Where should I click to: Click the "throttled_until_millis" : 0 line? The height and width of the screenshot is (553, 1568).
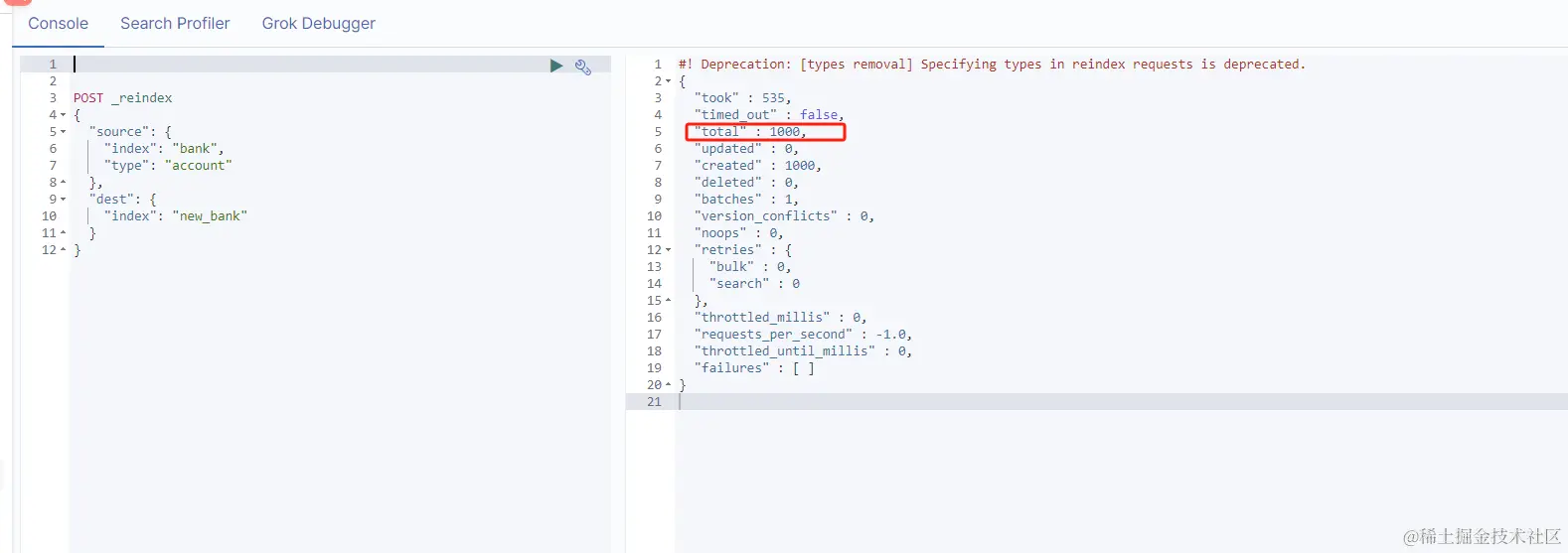(x=803, y=351)
